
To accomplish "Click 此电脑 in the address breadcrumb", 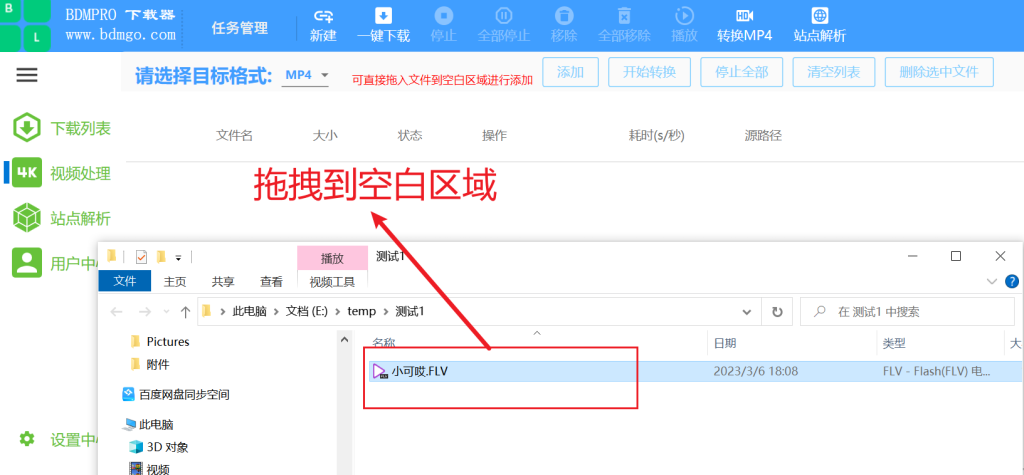I will (249, 312).
